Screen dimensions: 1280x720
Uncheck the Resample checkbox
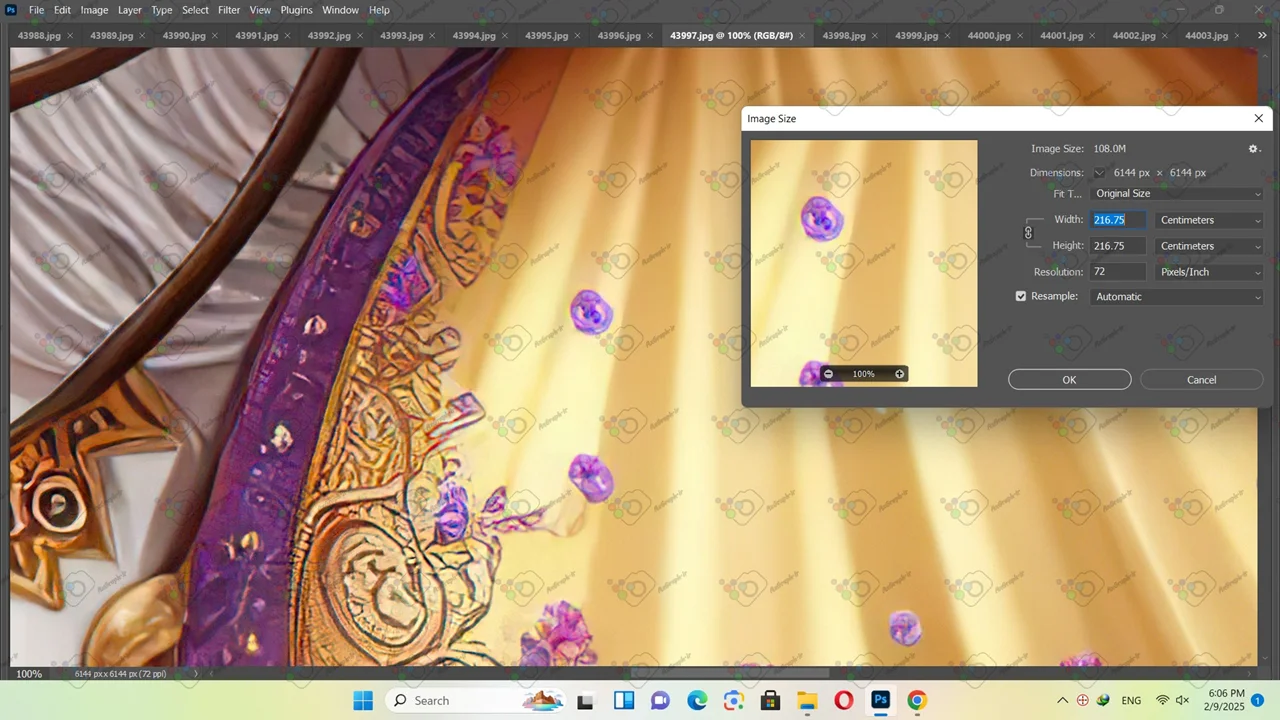(1021, 297)
